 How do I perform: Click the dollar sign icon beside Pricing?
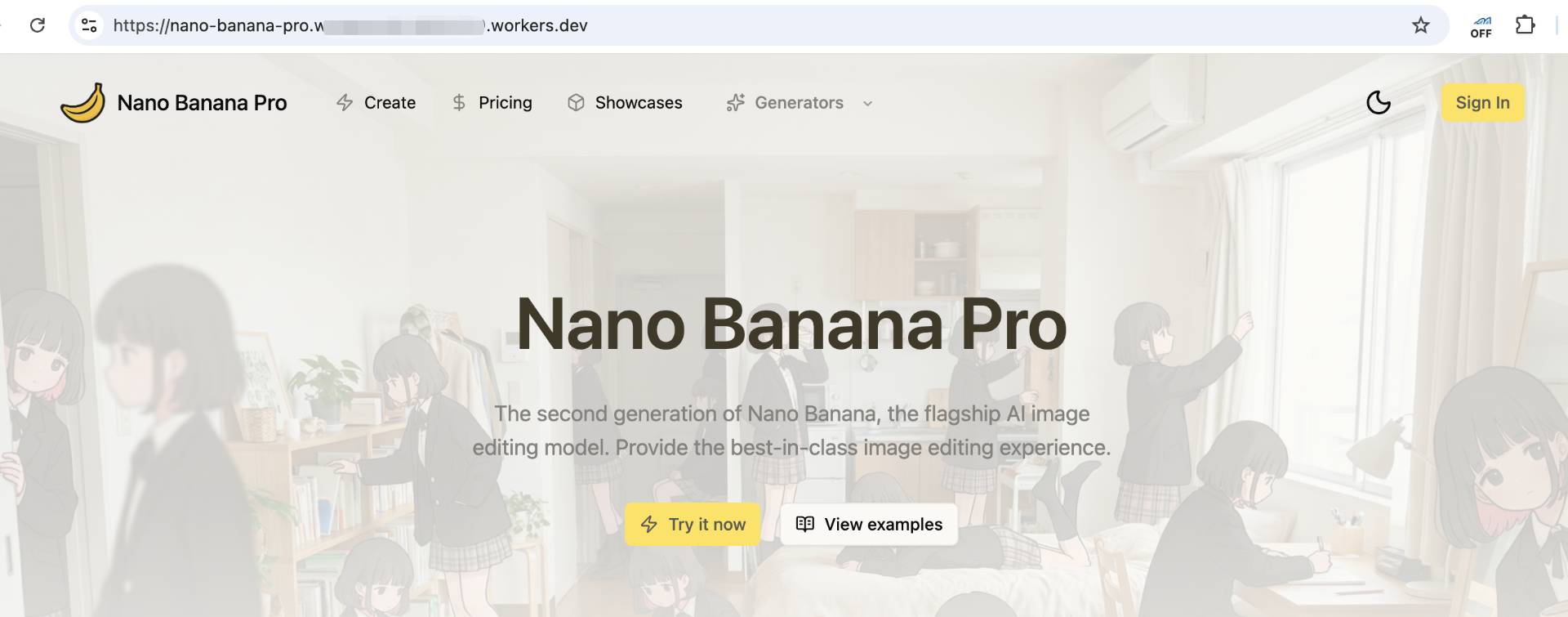[459, 103]
